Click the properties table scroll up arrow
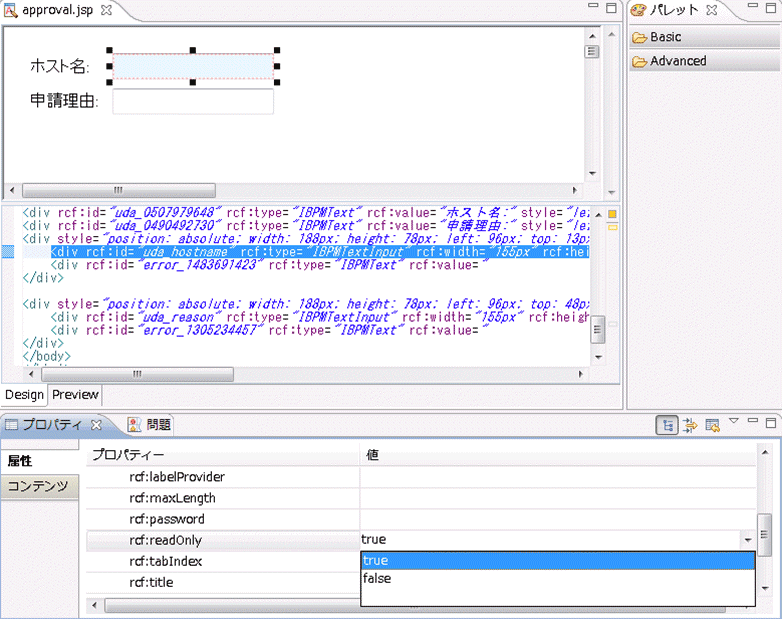Viewport: 782px width, 619px height. 765,452
